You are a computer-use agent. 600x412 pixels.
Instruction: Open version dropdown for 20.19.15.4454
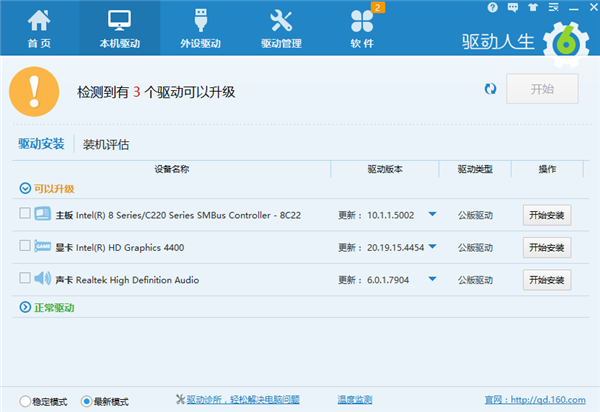click(x=432, y=246)
